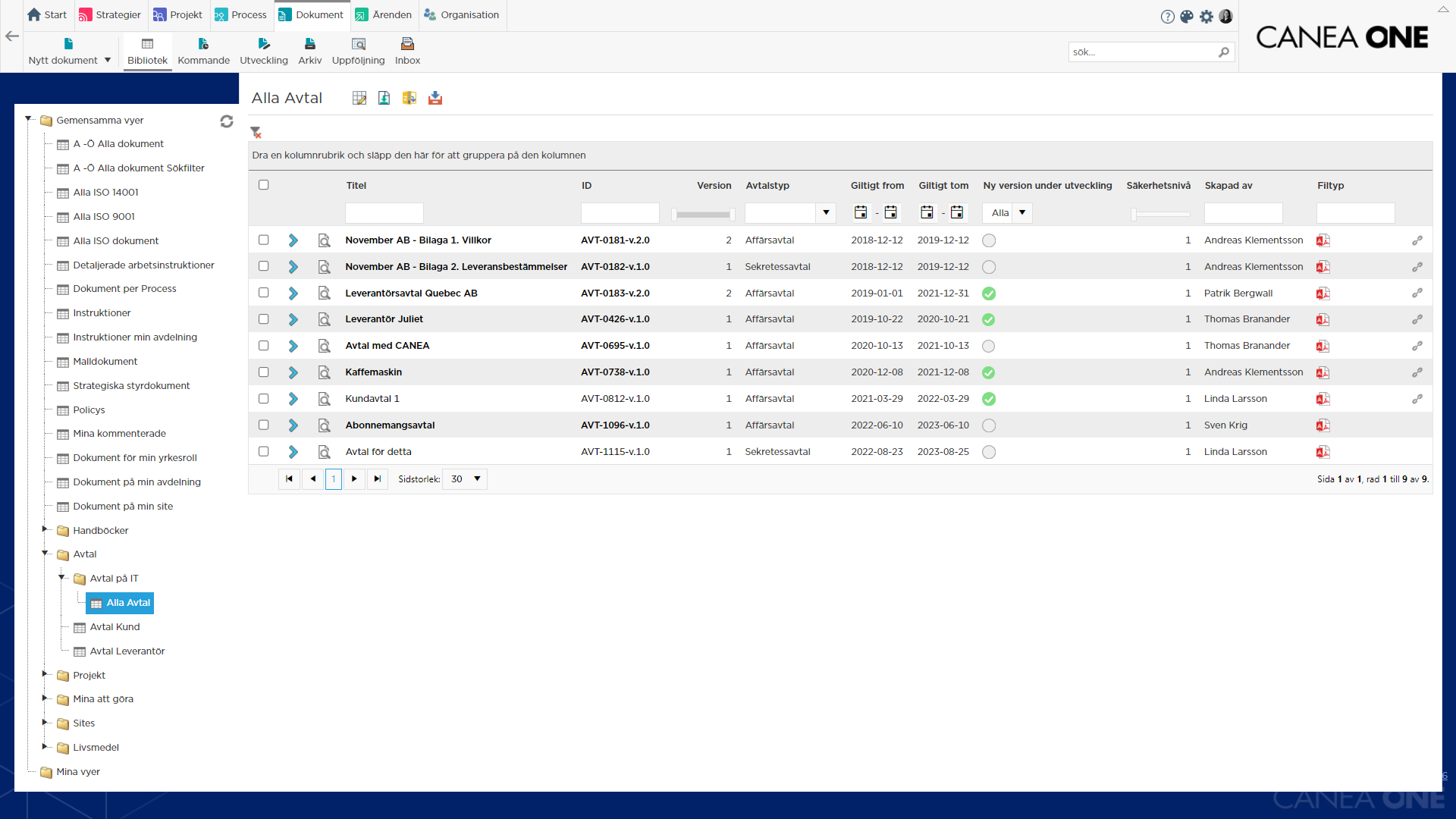Image resolution: width=1456 pixels, height=819 pixels.
Task: Switch to the Ärenden tab
Action: pos(384,15)
